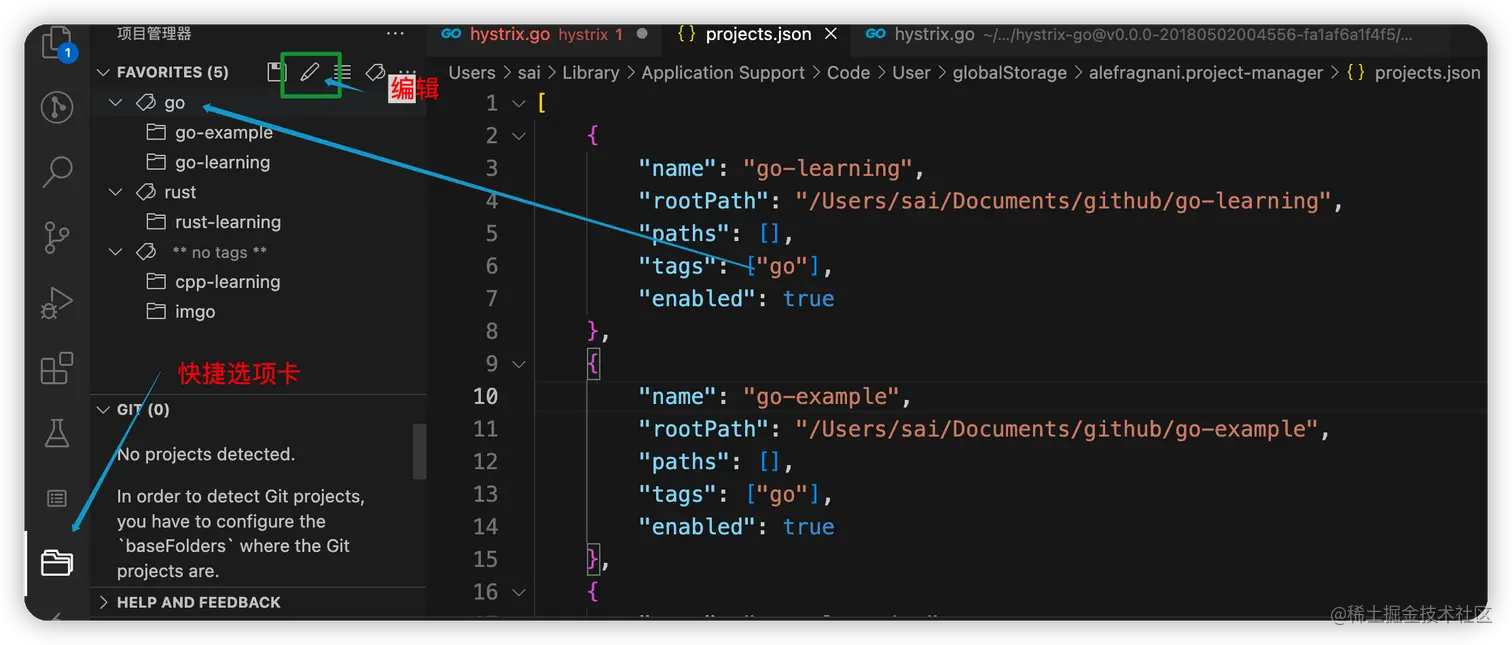Image resolution: width=1512 pixels, height=645 pixels.
Task: Open the go-example project
Action: 224,132
